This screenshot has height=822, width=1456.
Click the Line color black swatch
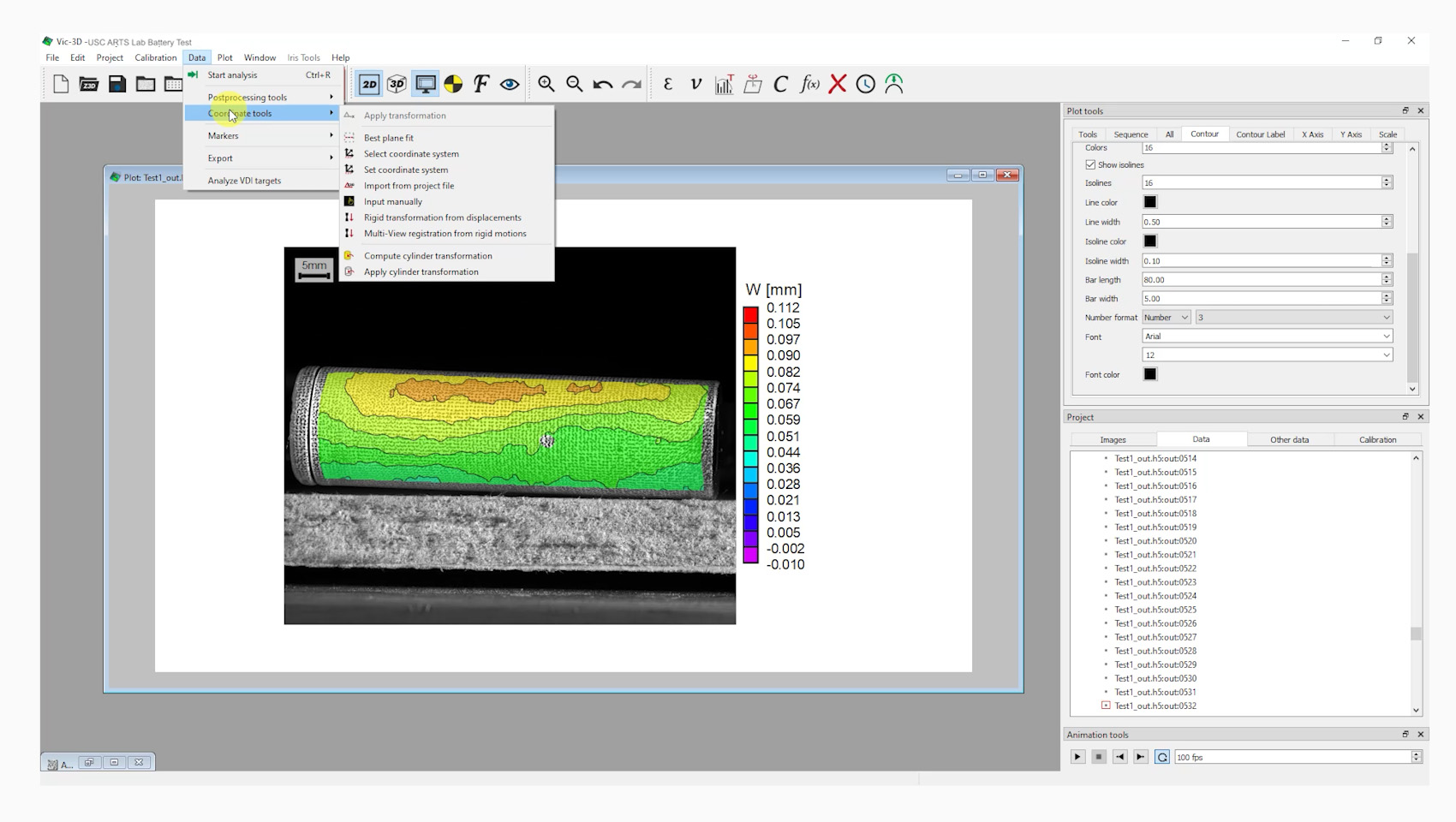point(1150,202)
